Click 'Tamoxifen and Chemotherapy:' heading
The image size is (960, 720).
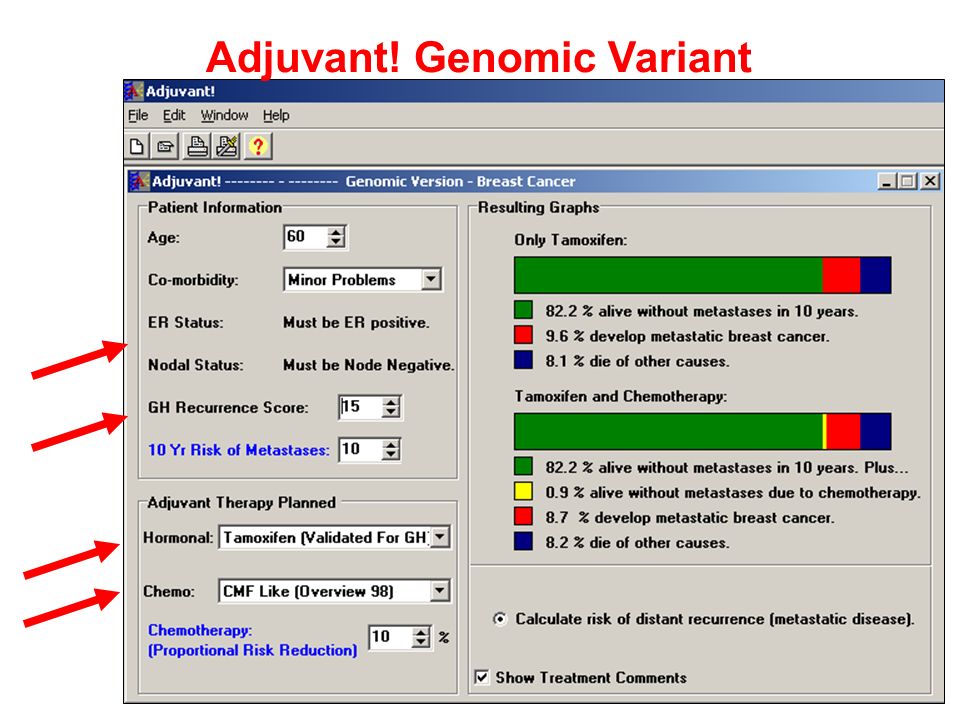621,396
